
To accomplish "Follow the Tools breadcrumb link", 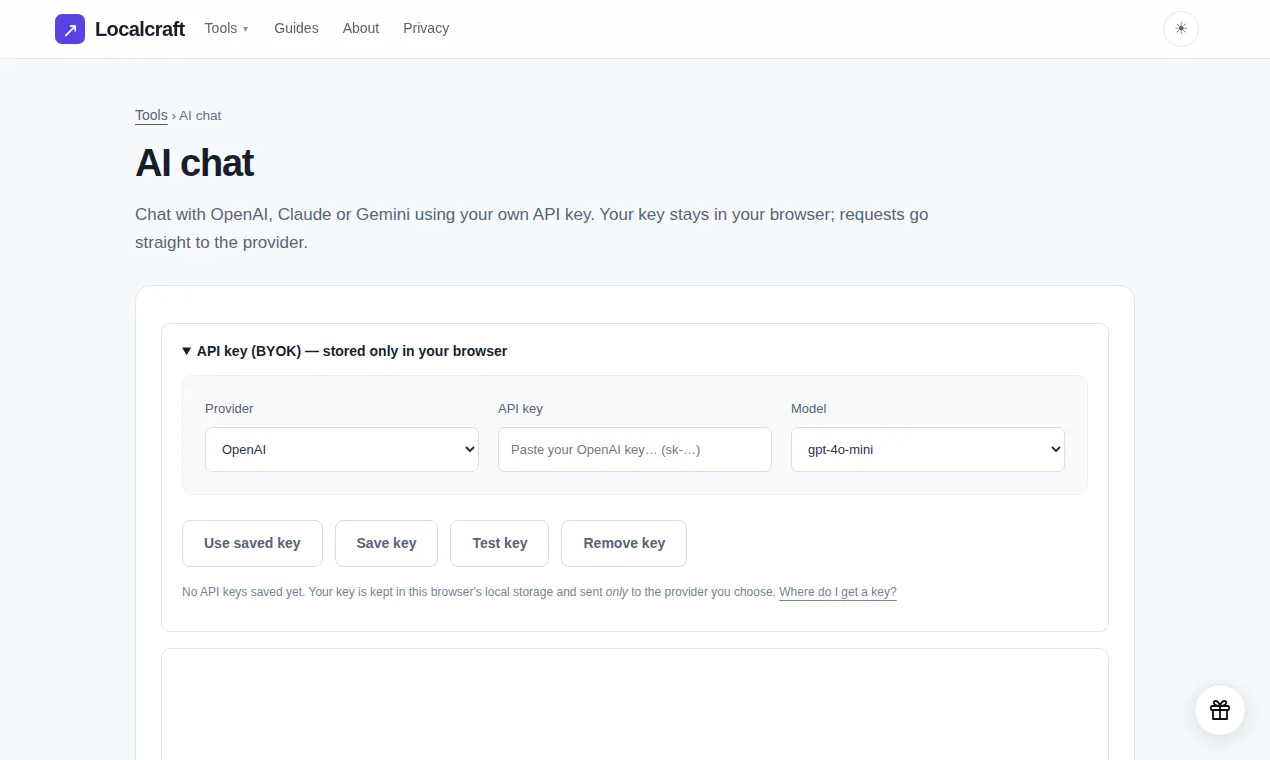I will (151, 115).
